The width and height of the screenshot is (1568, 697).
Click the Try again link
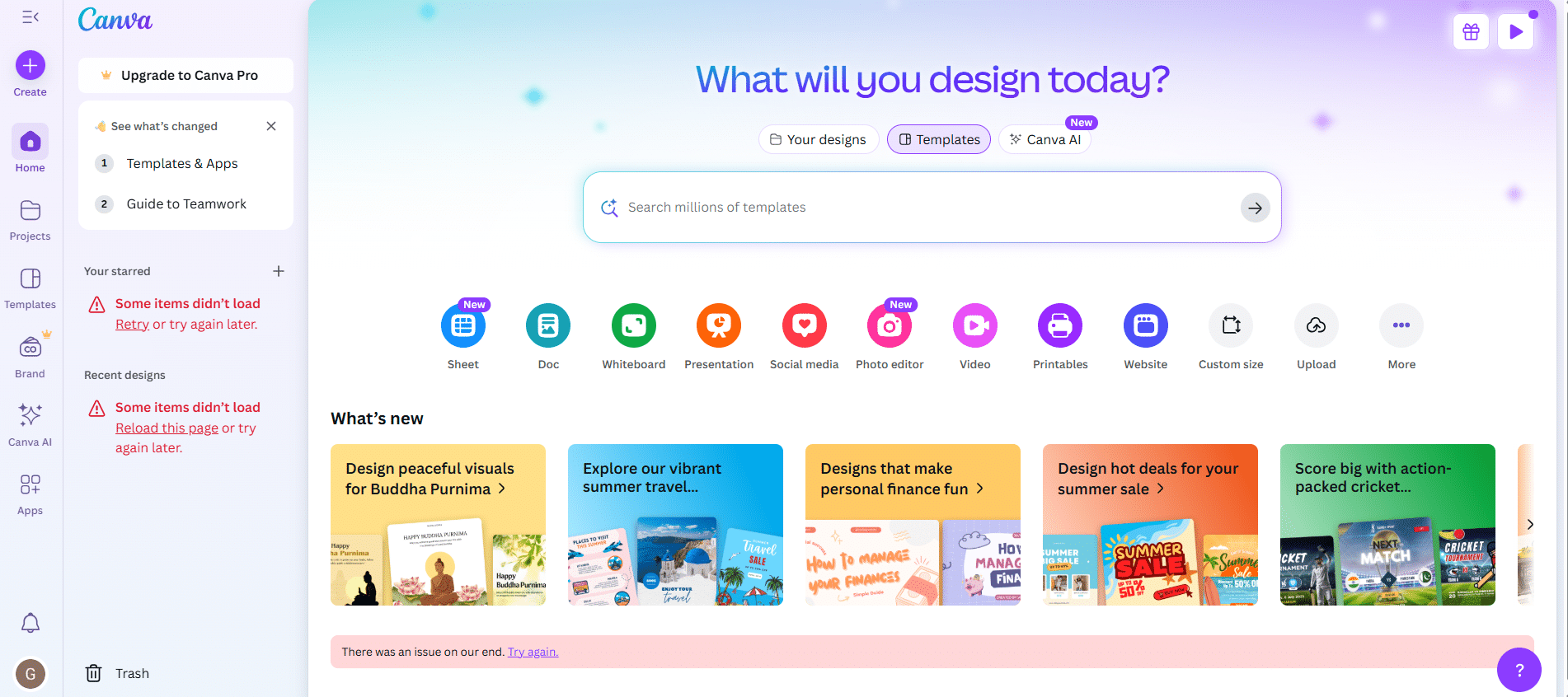533,652
